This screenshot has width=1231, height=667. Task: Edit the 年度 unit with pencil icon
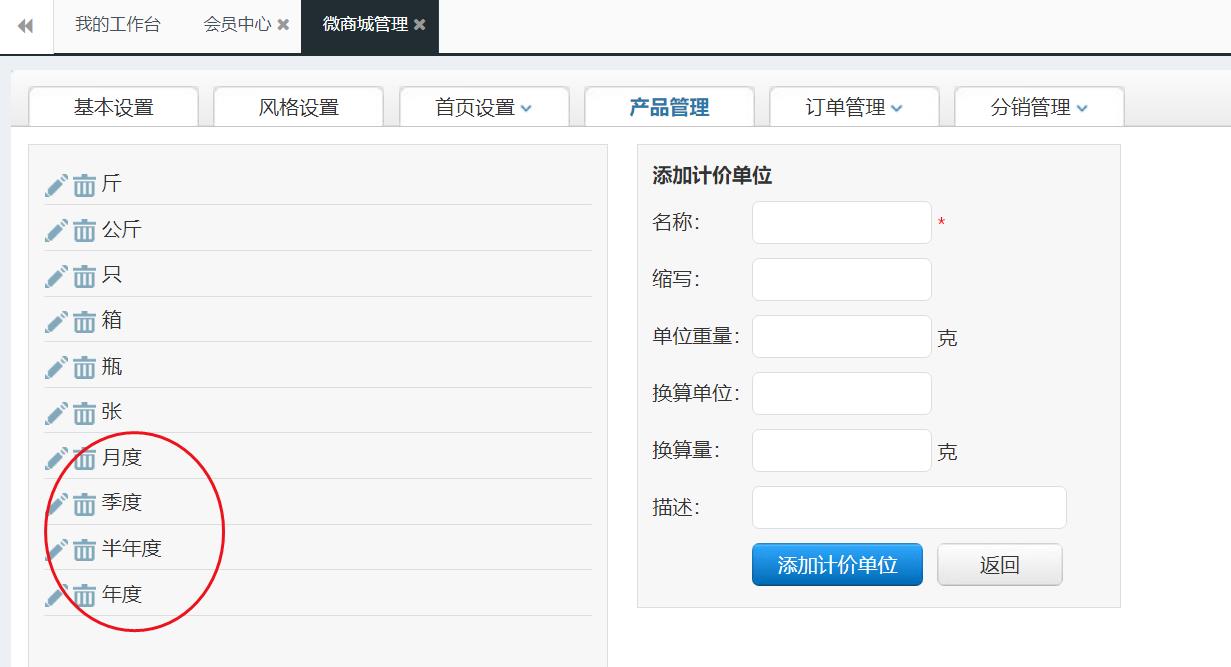[x=56, y=596]
